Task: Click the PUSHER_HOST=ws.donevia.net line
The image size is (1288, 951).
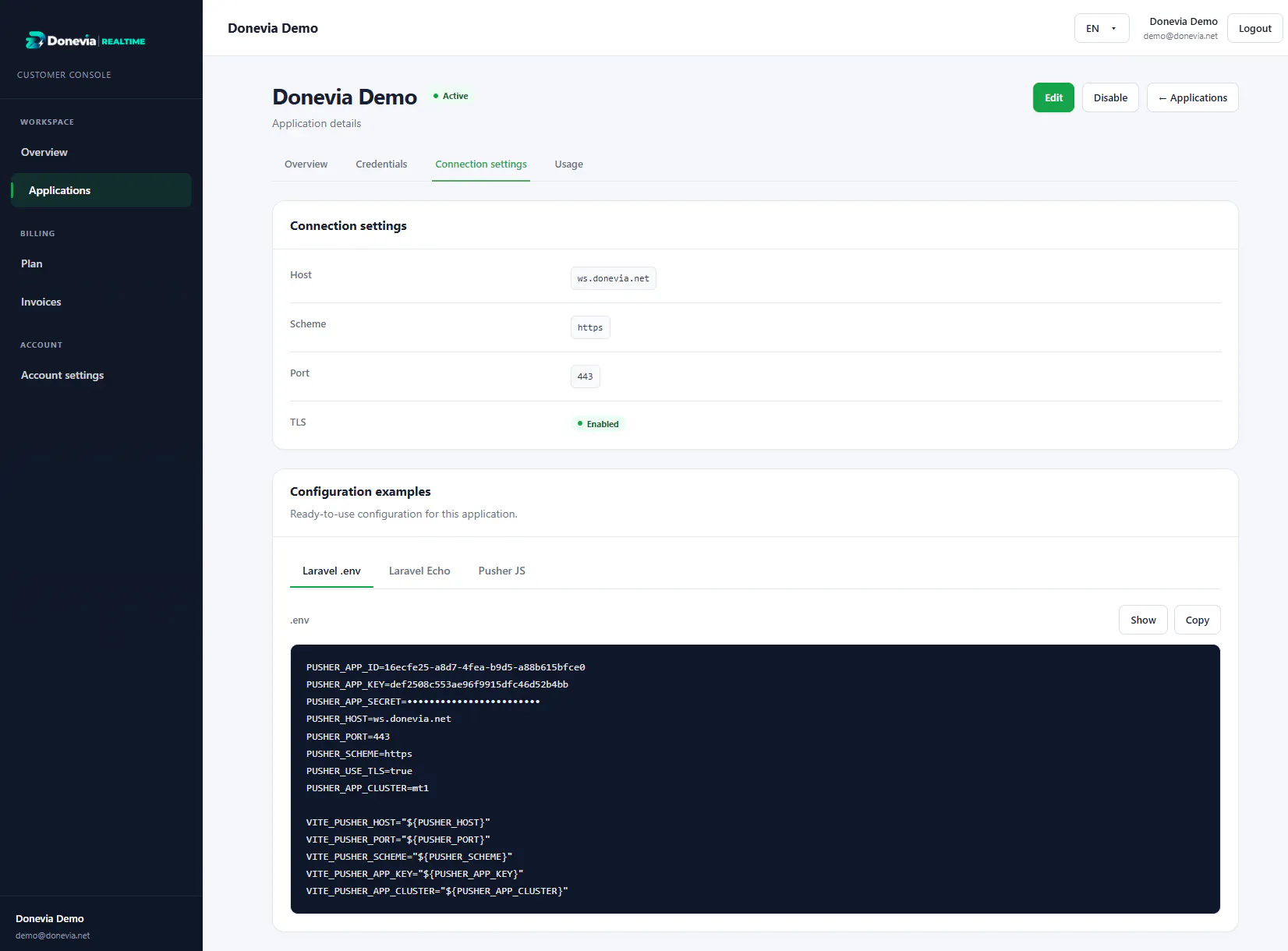Action: tap(379, 719)
